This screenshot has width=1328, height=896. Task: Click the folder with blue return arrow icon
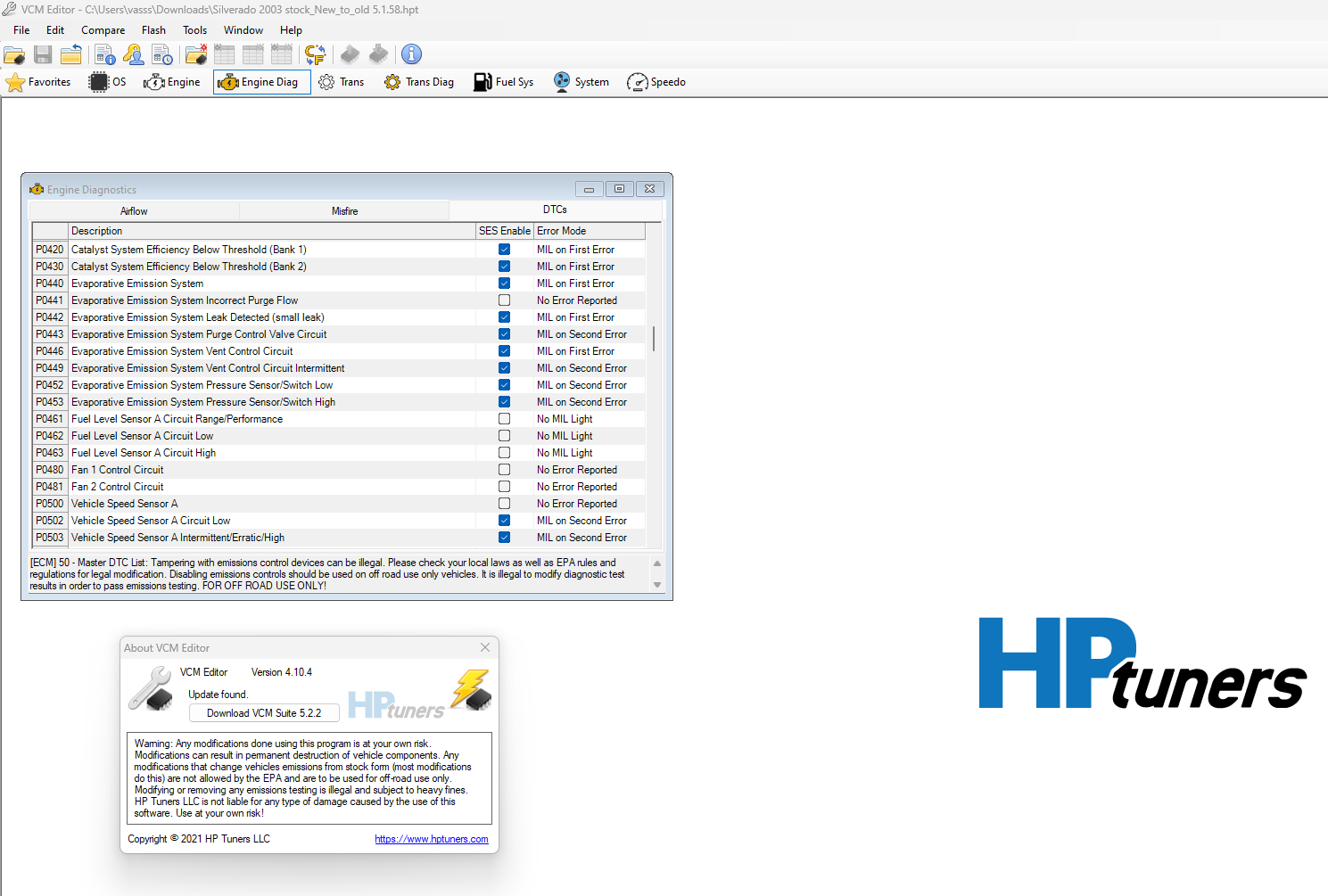(71, 54)
